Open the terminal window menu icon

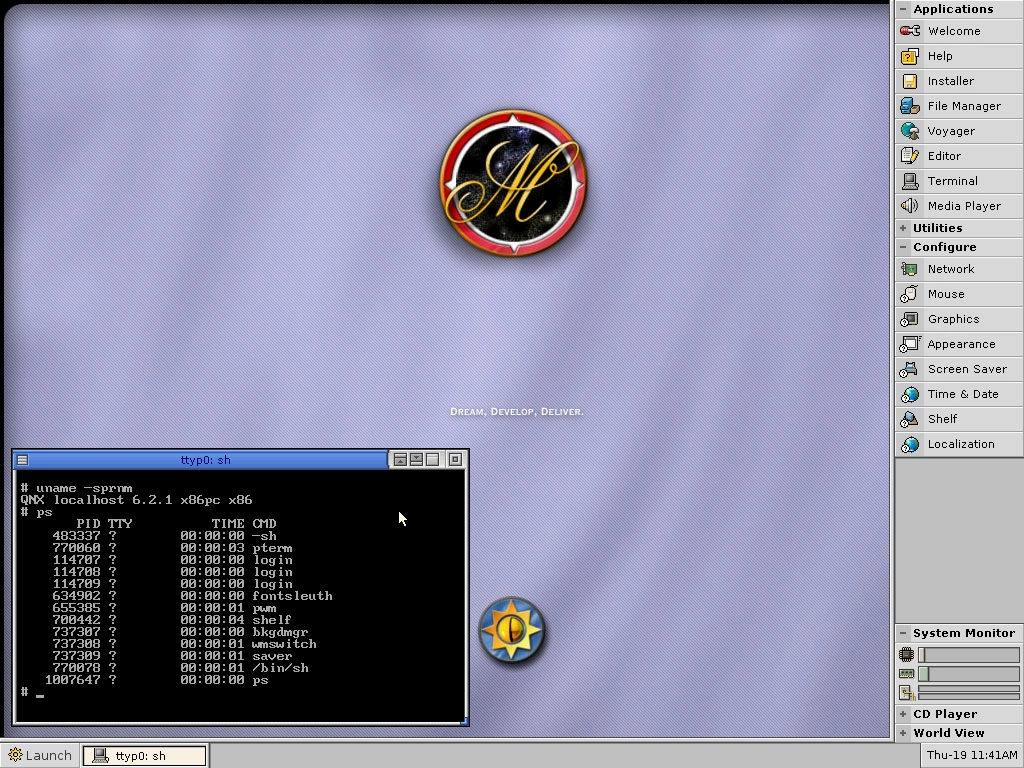22,460
